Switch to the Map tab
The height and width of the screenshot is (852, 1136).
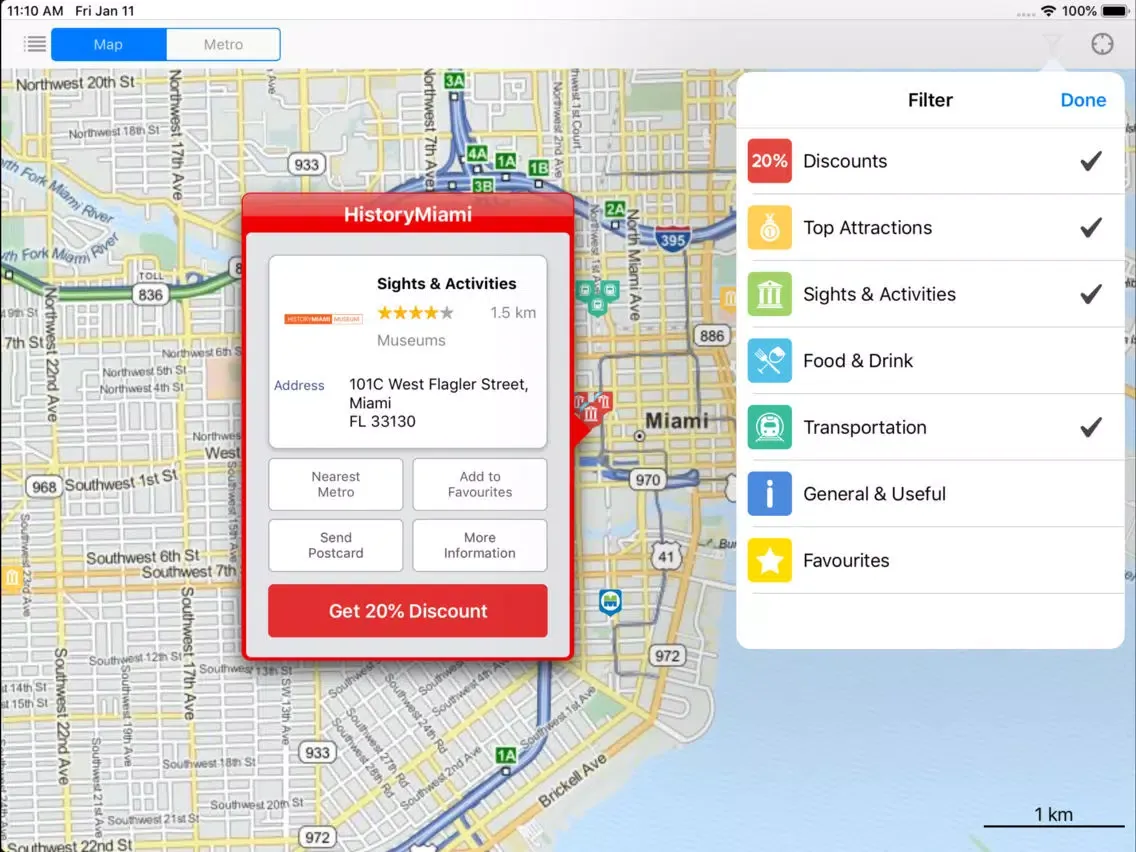point(109,44)
